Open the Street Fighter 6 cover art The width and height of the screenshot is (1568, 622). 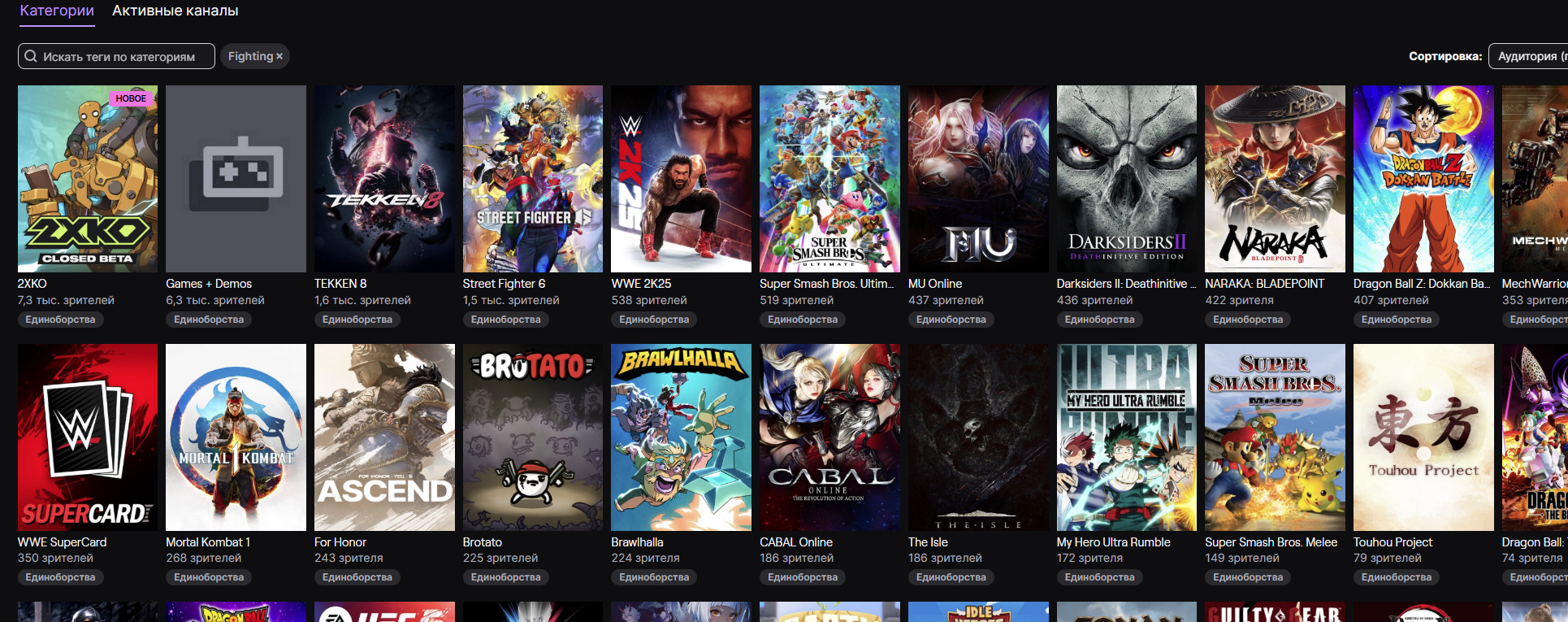point(533,179)
